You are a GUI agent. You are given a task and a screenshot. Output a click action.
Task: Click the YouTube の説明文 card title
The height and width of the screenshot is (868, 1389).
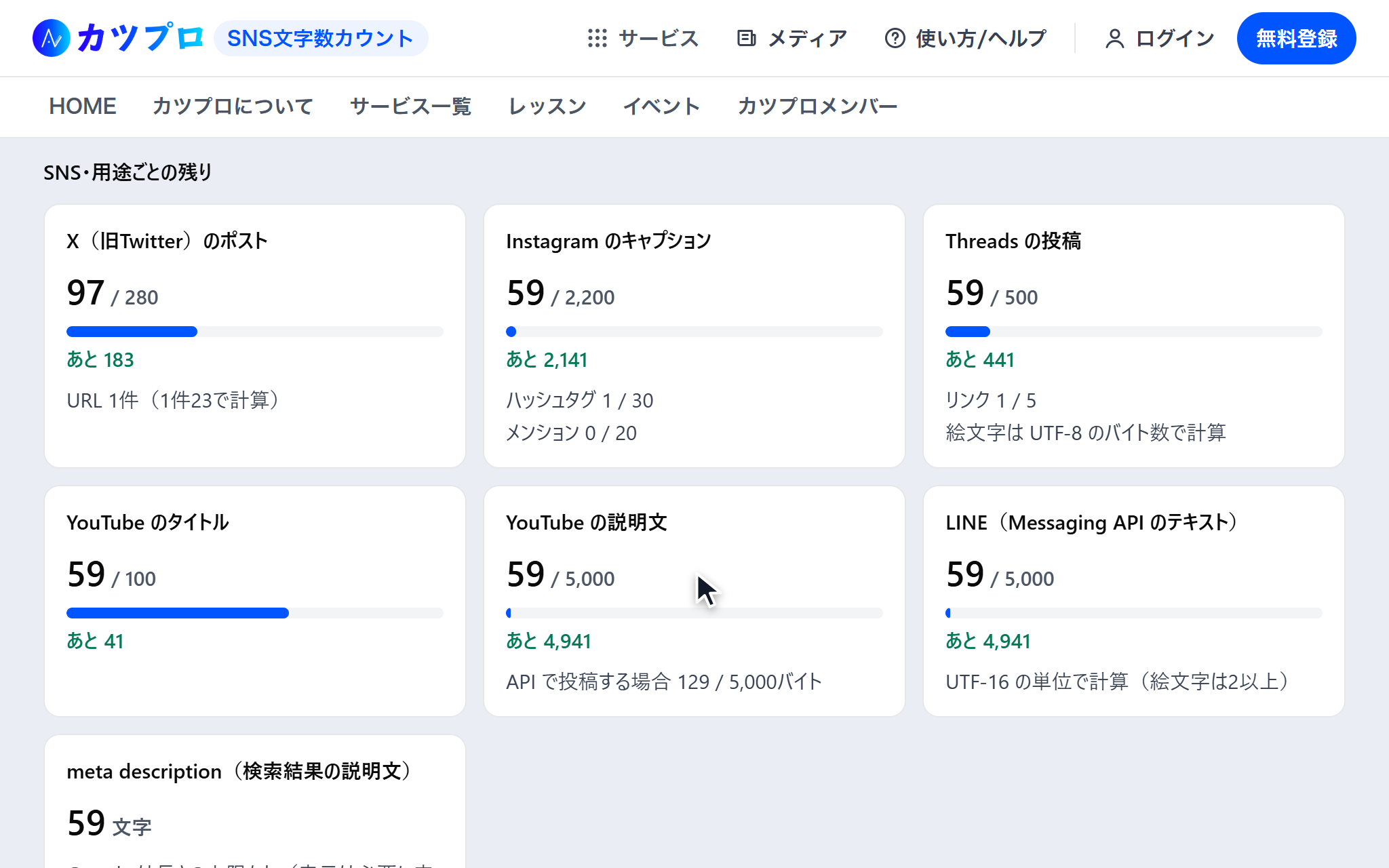click(x=587, y=522)
